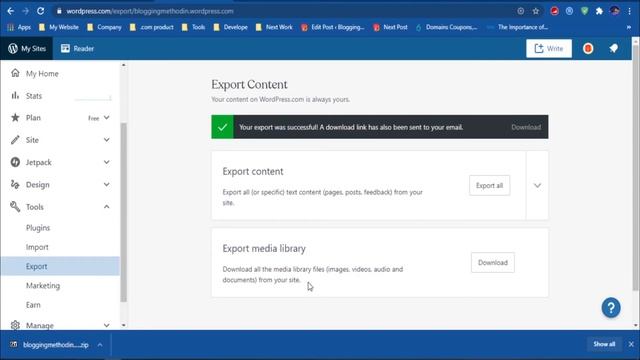
Task: Click the Design sidebar icon
Action: pos(15,184)
